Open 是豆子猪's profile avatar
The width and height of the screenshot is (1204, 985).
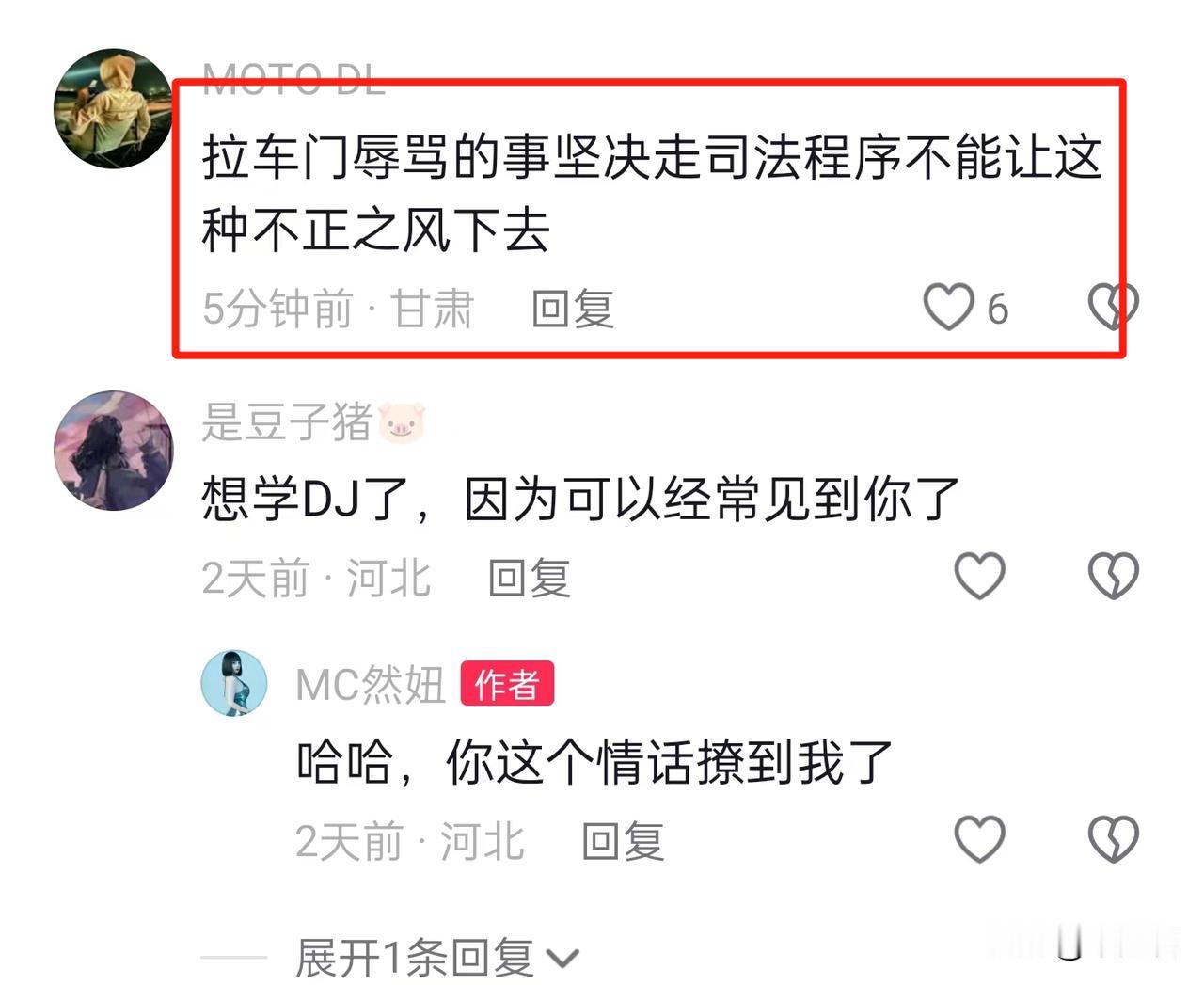(114, 451)
